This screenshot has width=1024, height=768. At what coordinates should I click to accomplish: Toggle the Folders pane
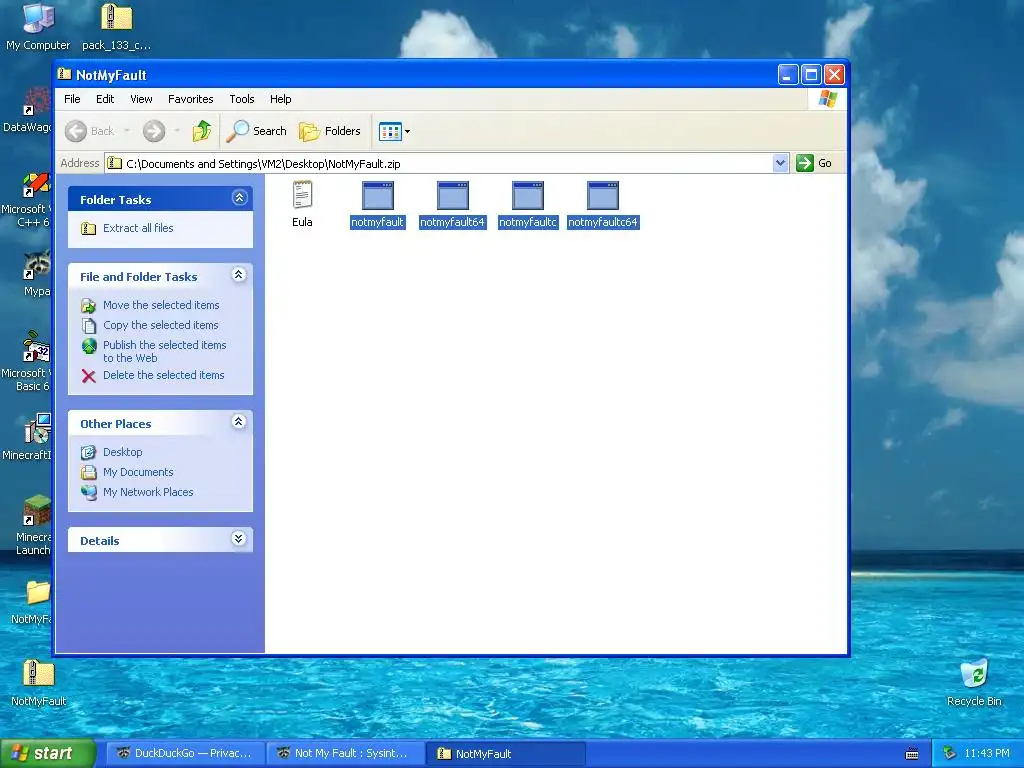330,131
